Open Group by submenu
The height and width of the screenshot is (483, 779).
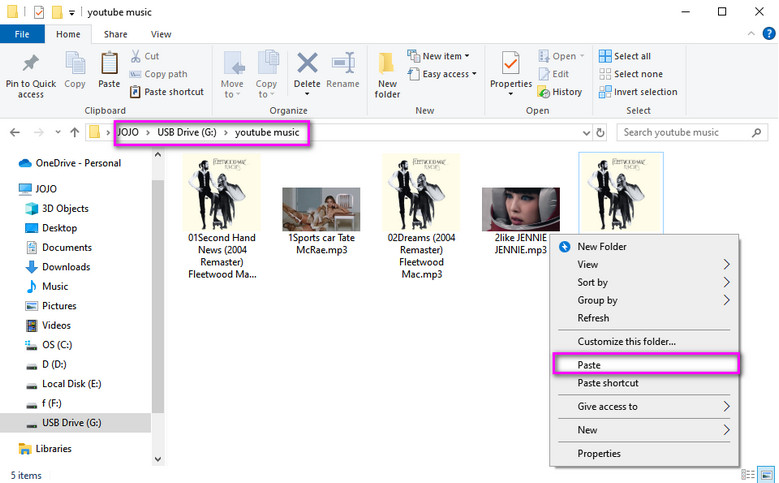tap(644, 300)
